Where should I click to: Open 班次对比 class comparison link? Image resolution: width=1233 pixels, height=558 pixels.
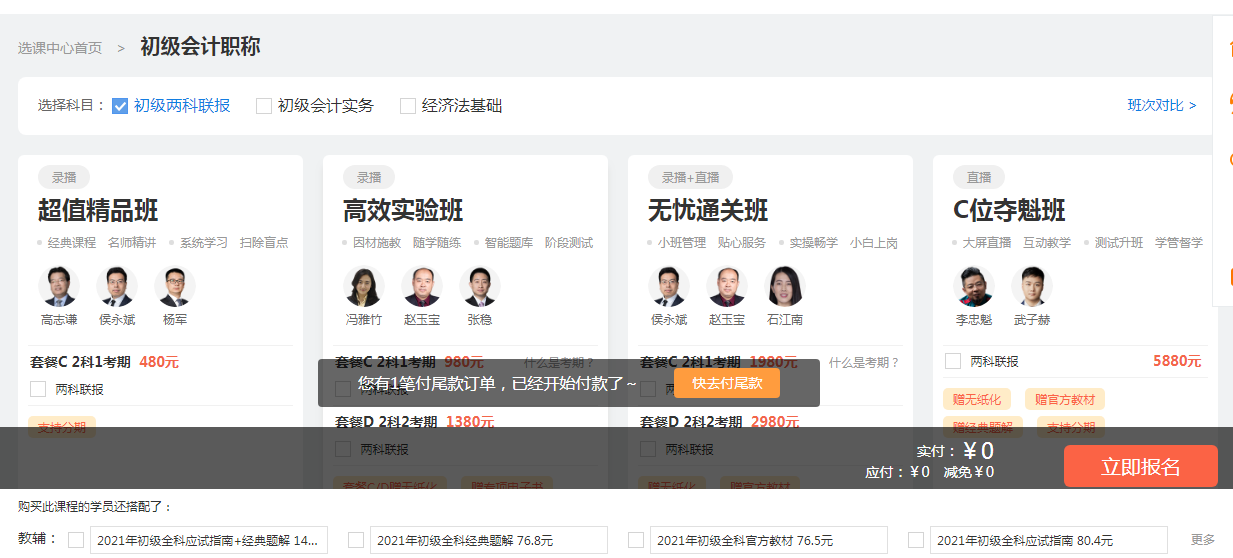click(x=1161, y=106)
